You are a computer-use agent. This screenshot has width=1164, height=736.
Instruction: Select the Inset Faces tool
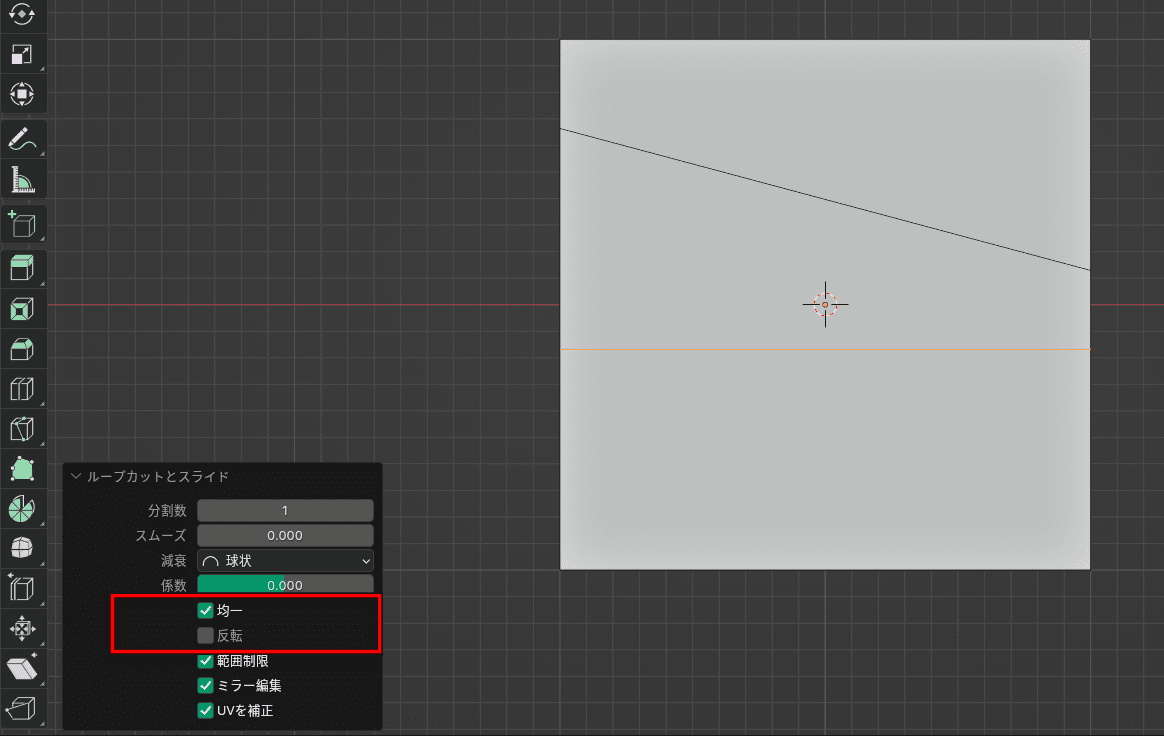coord(22,308)
